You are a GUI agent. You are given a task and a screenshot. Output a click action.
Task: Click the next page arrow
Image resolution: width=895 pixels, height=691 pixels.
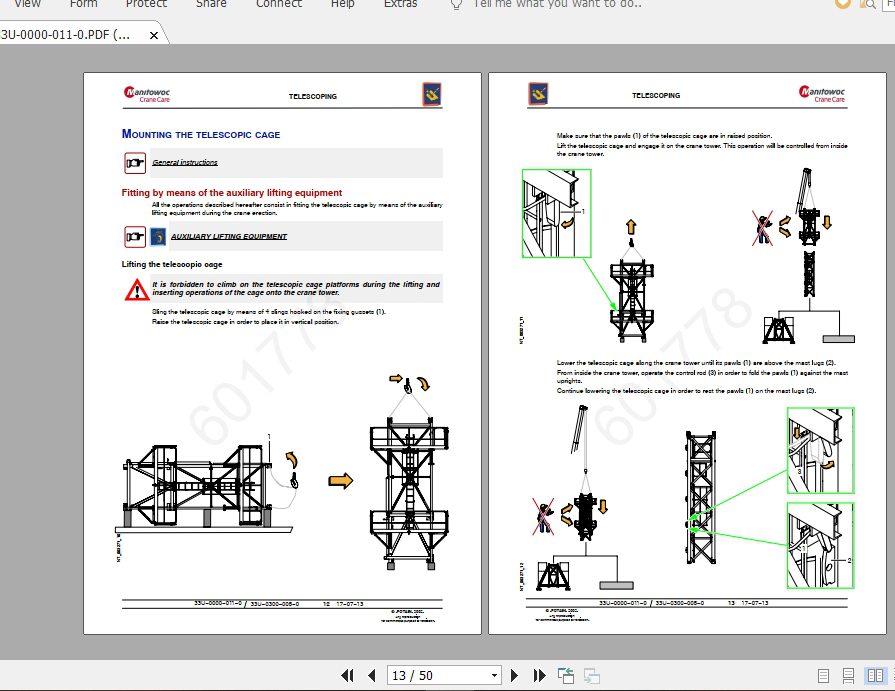[x=514, y=675]
